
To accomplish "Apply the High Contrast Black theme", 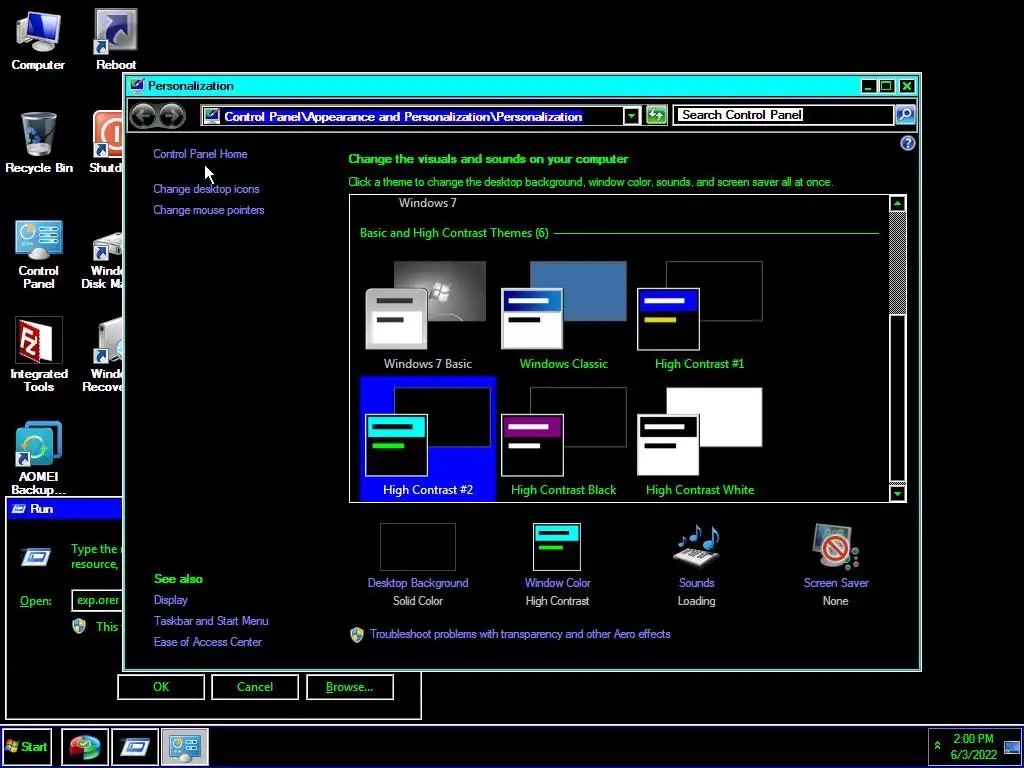I will [x=564, y=440].
